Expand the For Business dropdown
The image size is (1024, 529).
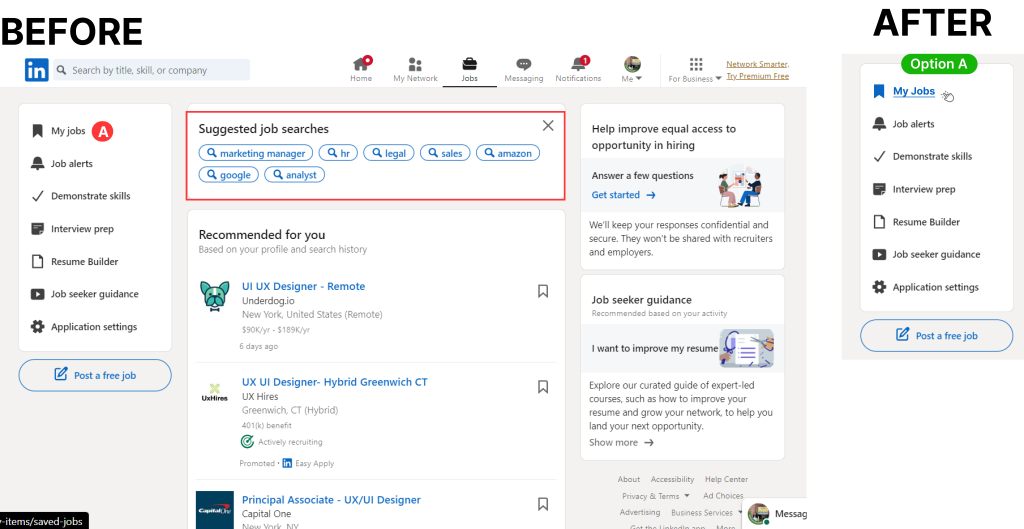pos(696,70)
